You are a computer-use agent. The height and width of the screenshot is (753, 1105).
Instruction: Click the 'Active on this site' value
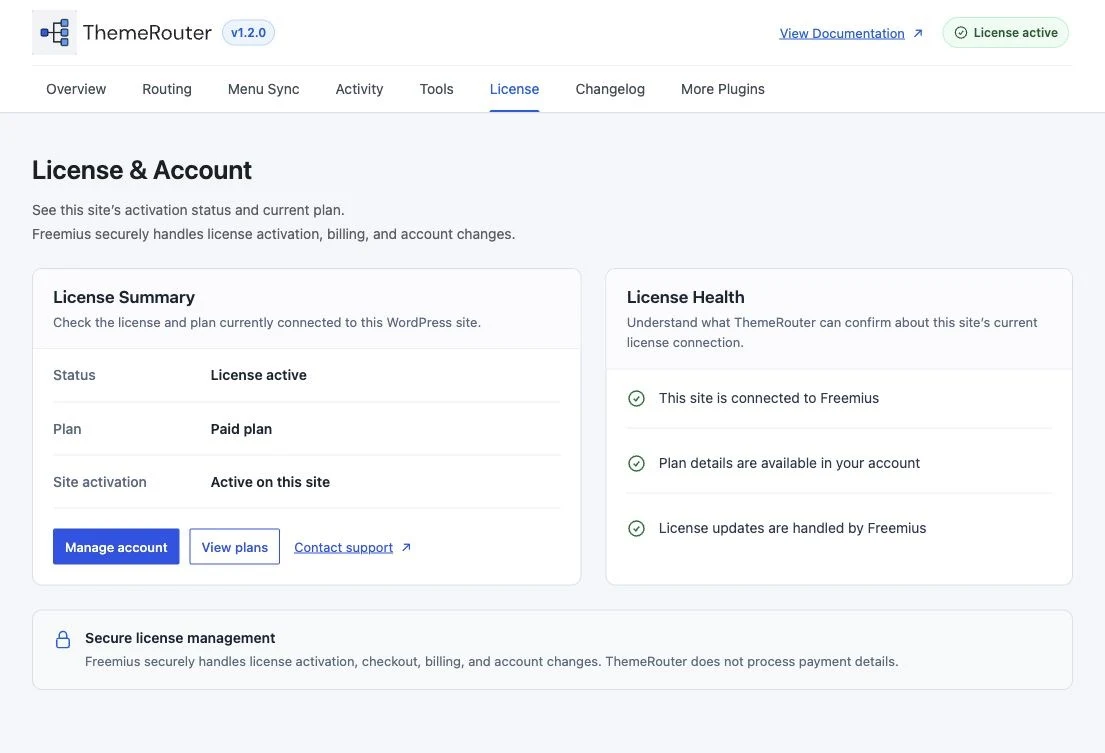pyautogui.click(x=270, y=482)
